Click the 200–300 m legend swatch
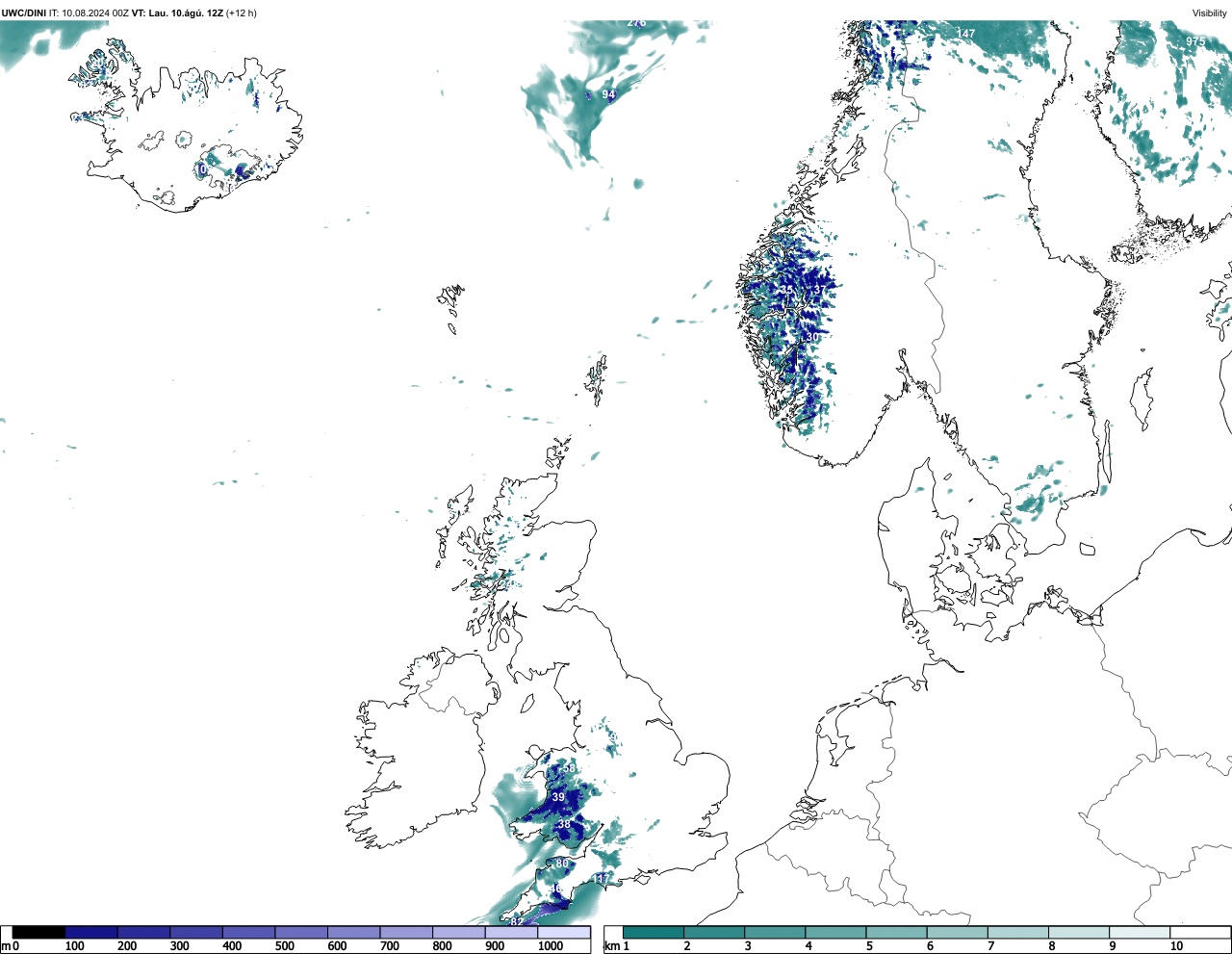 click(x=143, y=932)
